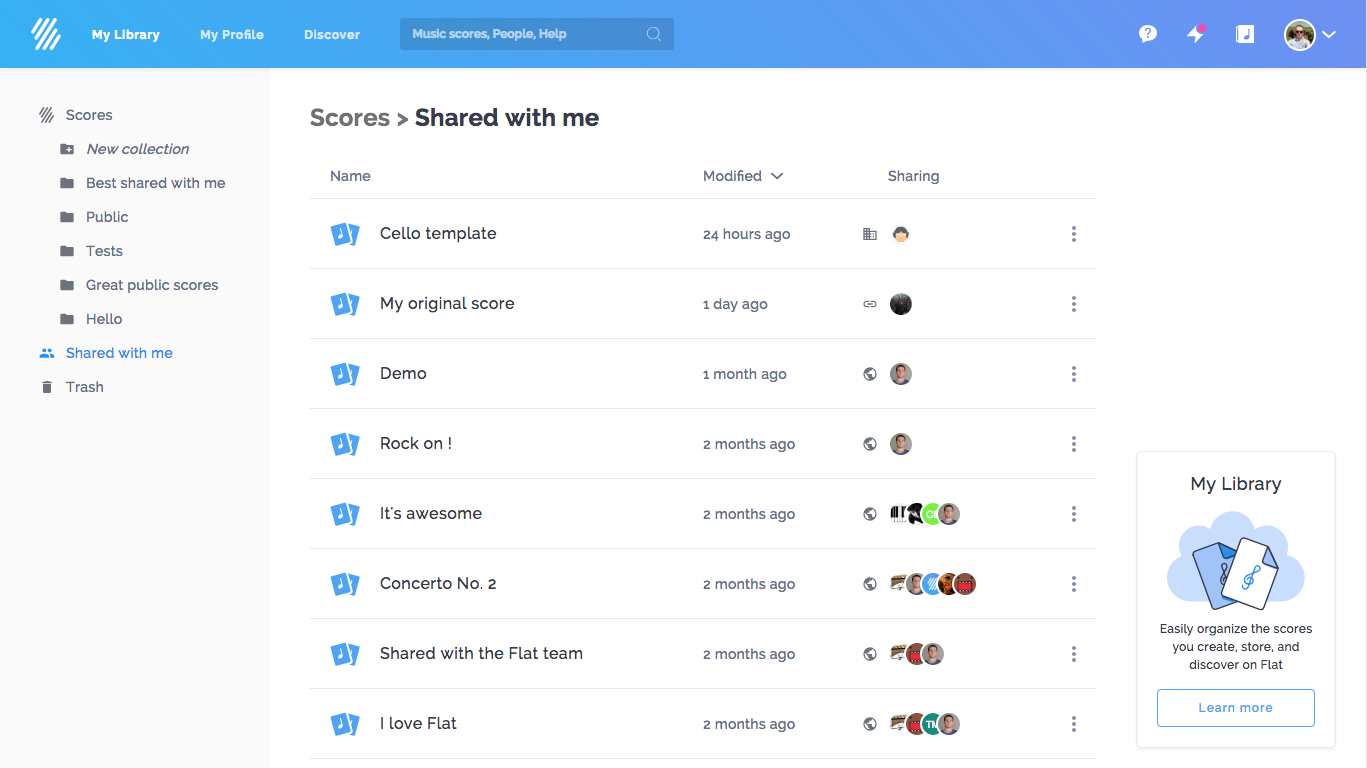Open the Shared with the Flat team score
The width and height of the screenshot is (1367, 768).
[x=481, y=654]
